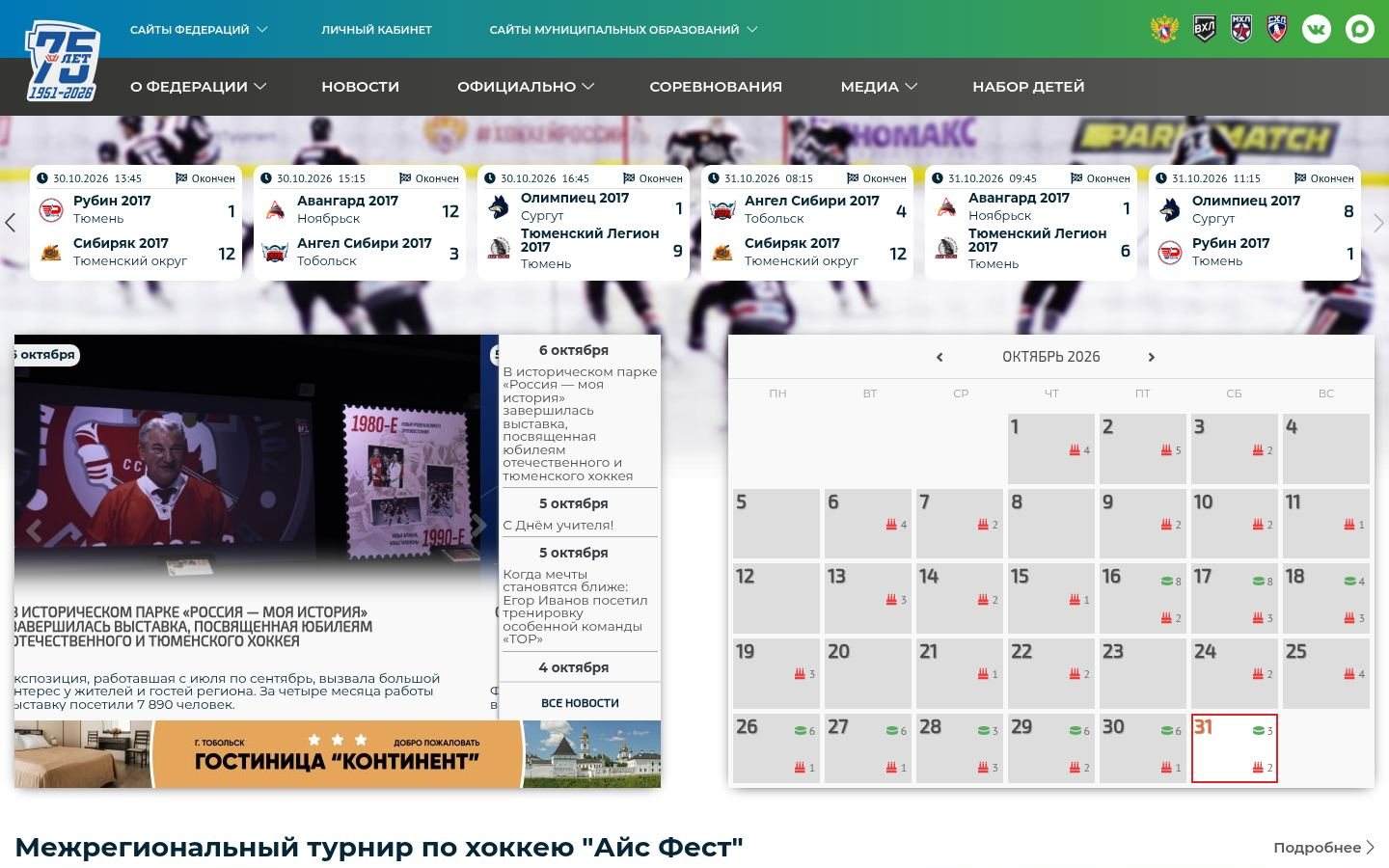Select October 11 in the calendar
This screenshot has width=1389, height=868.
coord(1326,524)
